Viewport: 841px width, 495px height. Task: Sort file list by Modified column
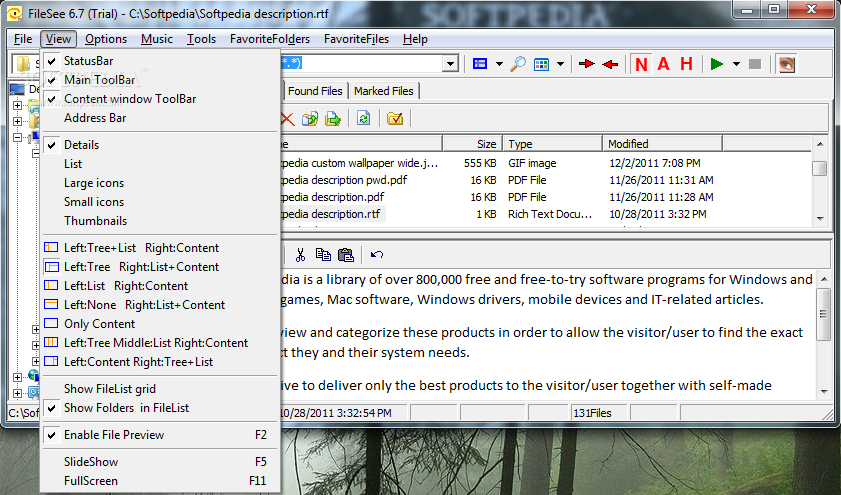pyautogui.click(x=662, y=144)
